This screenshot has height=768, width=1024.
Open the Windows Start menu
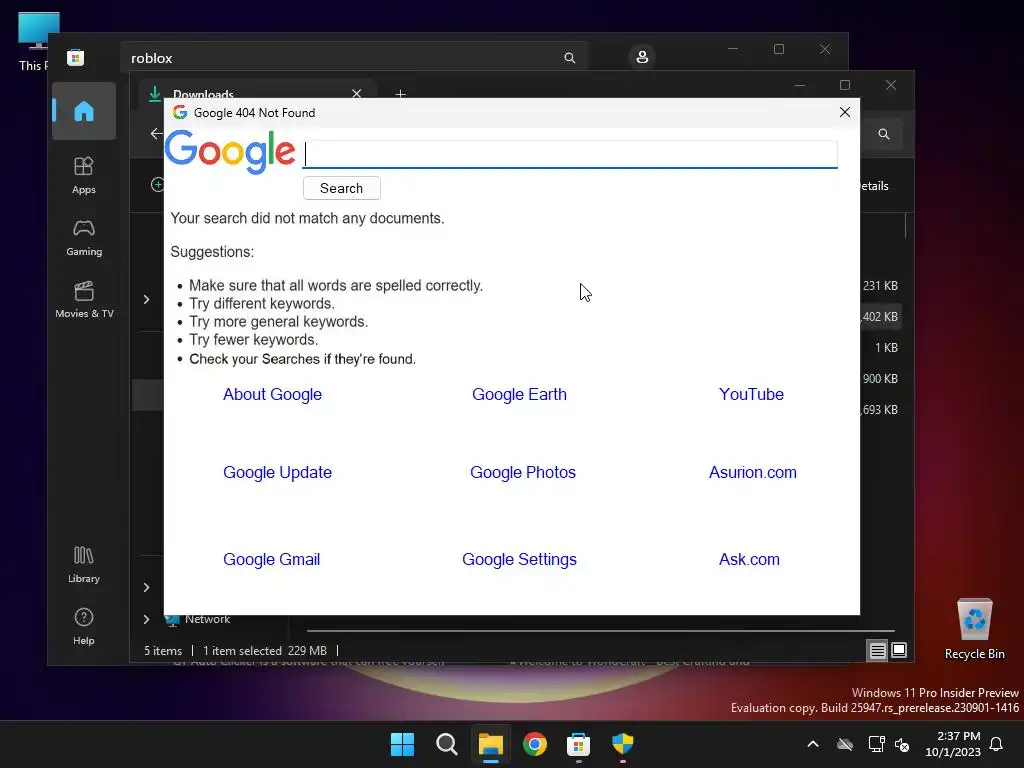(402, 744)
